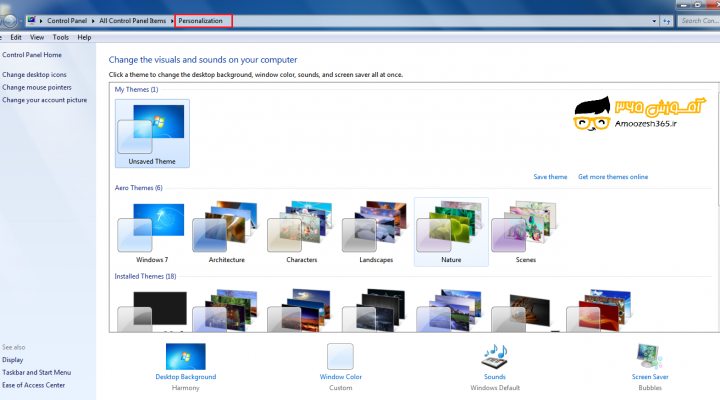Image resolution: width=720 pixels, height=400 pixels.
Task: Open the Sounds music notes icon
Action: (495, 356)
